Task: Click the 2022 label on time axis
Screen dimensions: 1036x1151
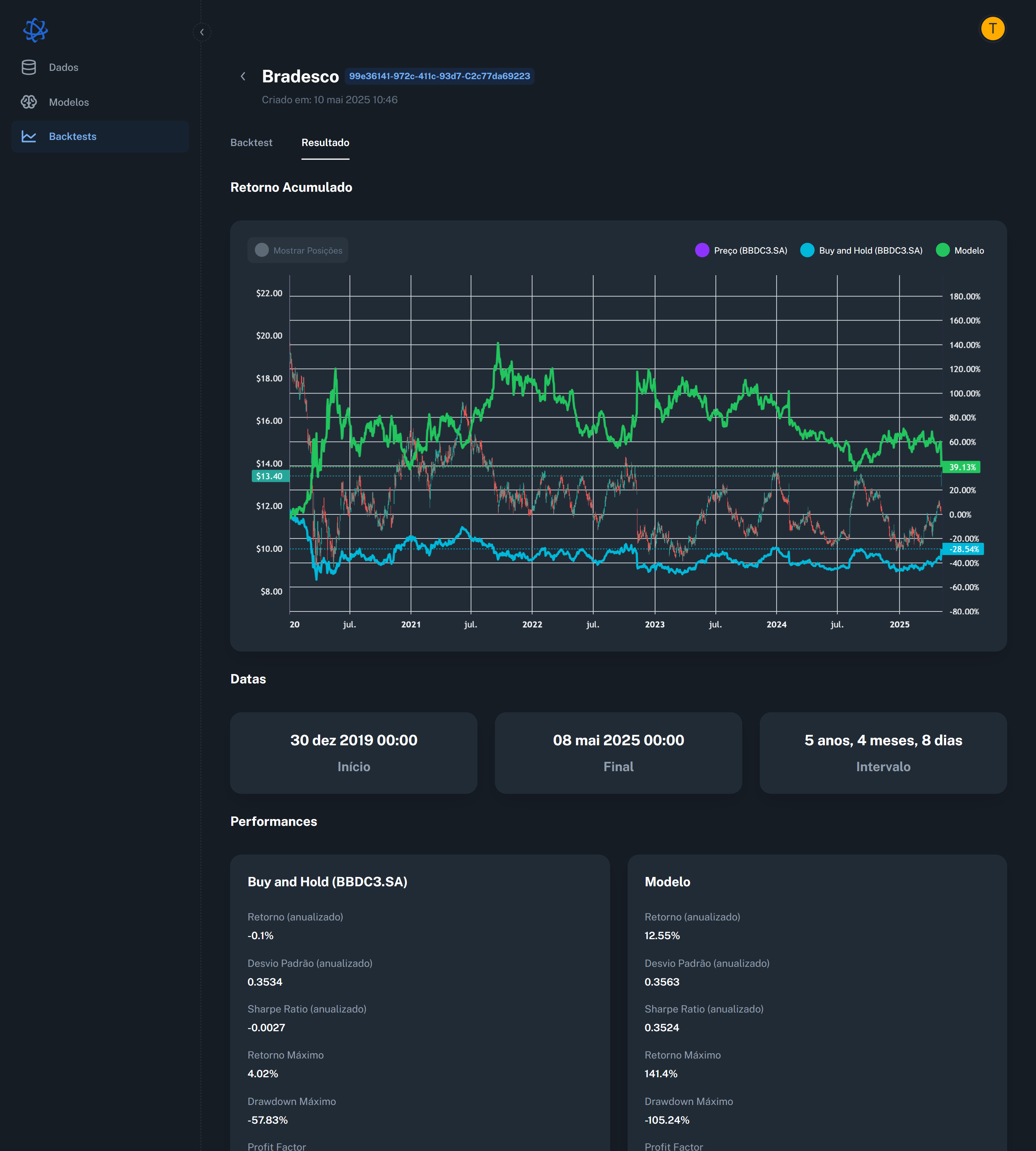Action: click(x=532, y=624)
